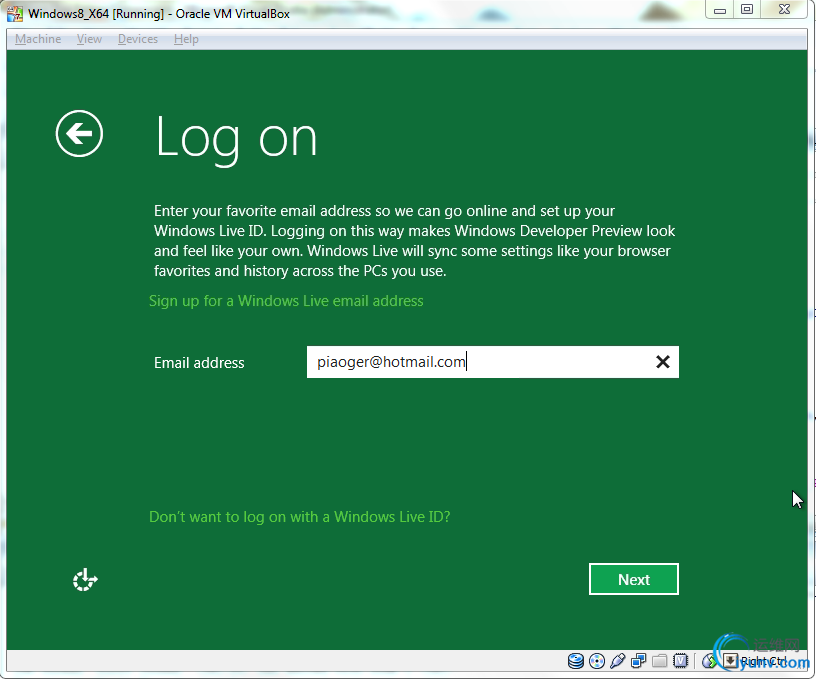This screenshot has width=816, height=679.
Task: Click the USB devices status icon
Action: tap(618, 661)
